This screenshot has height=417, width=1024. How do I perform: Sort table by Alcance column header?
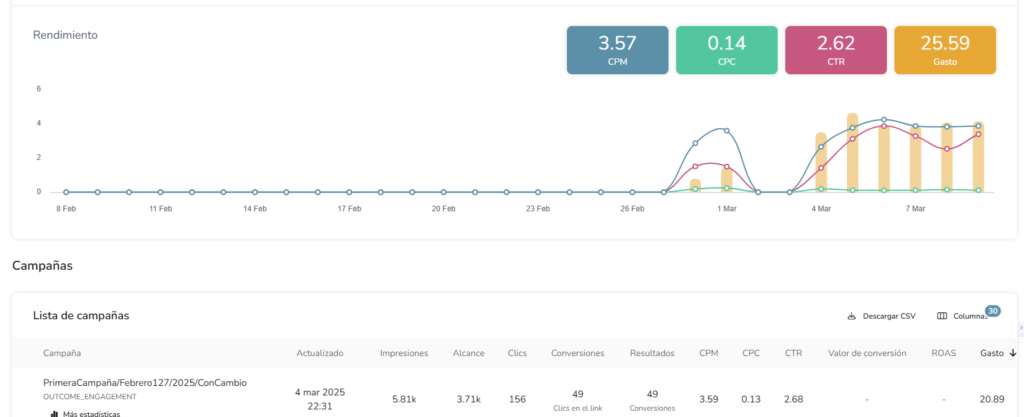click(467, 353)
